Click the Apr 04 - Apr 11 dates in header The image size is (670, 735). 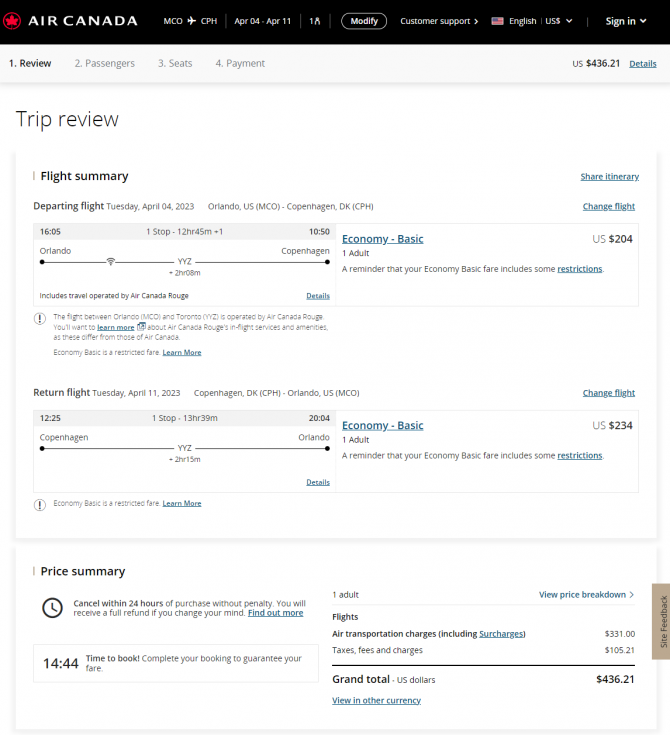[263, 21]
